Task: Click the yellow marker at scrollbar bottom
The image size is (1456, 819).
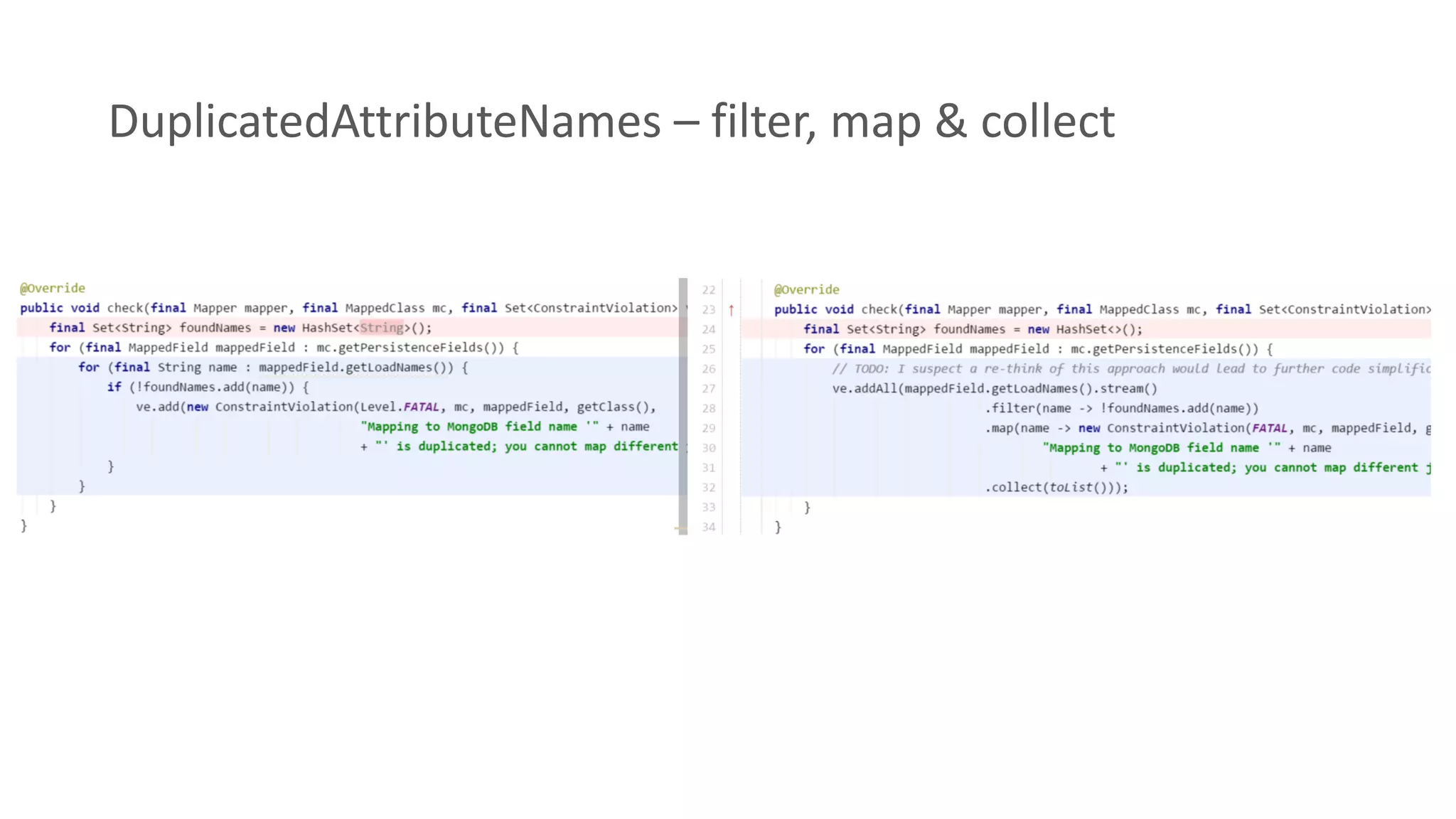Action: click(680, 529)
